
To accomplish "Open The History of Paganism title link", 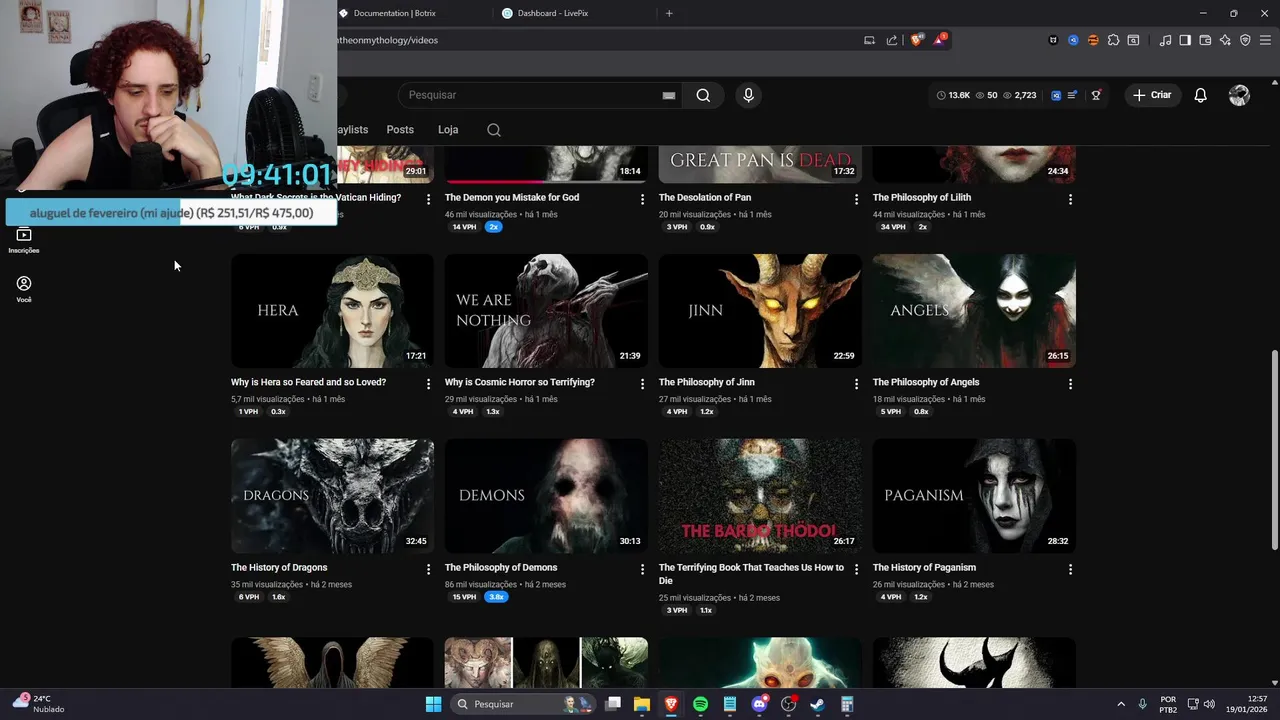I will point(924,568).
